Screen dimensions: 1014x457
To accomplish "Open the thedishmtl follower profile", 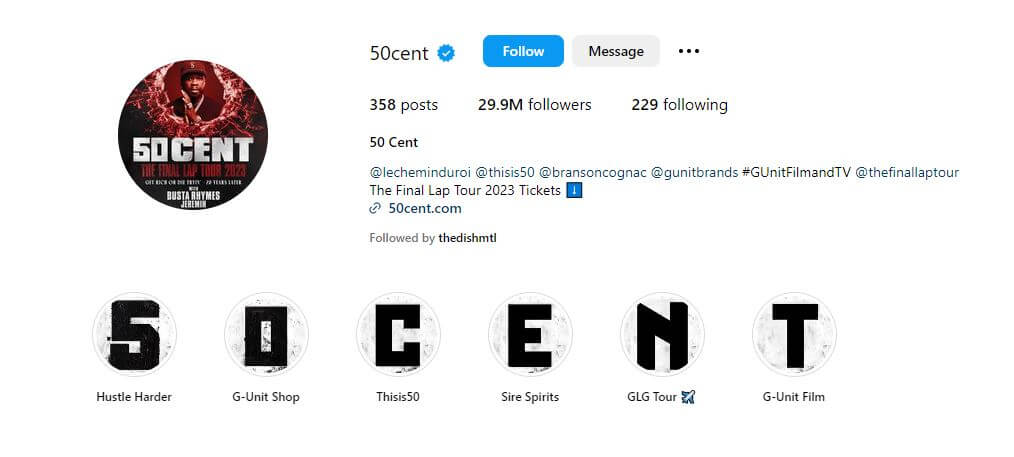I will click(468, 238).
